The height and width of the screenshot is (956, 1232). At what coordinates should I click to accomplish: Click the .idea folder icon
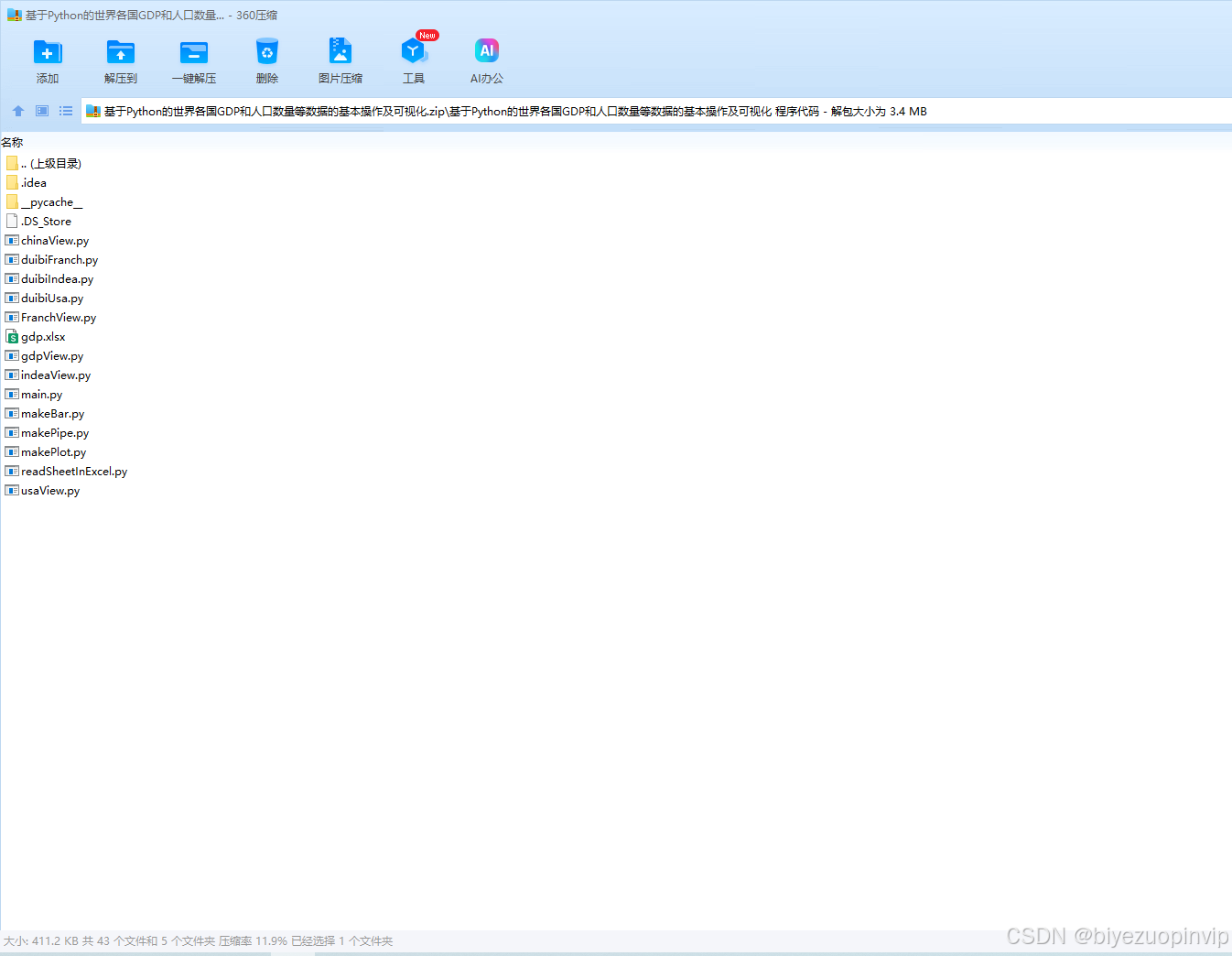coord(12,182)
